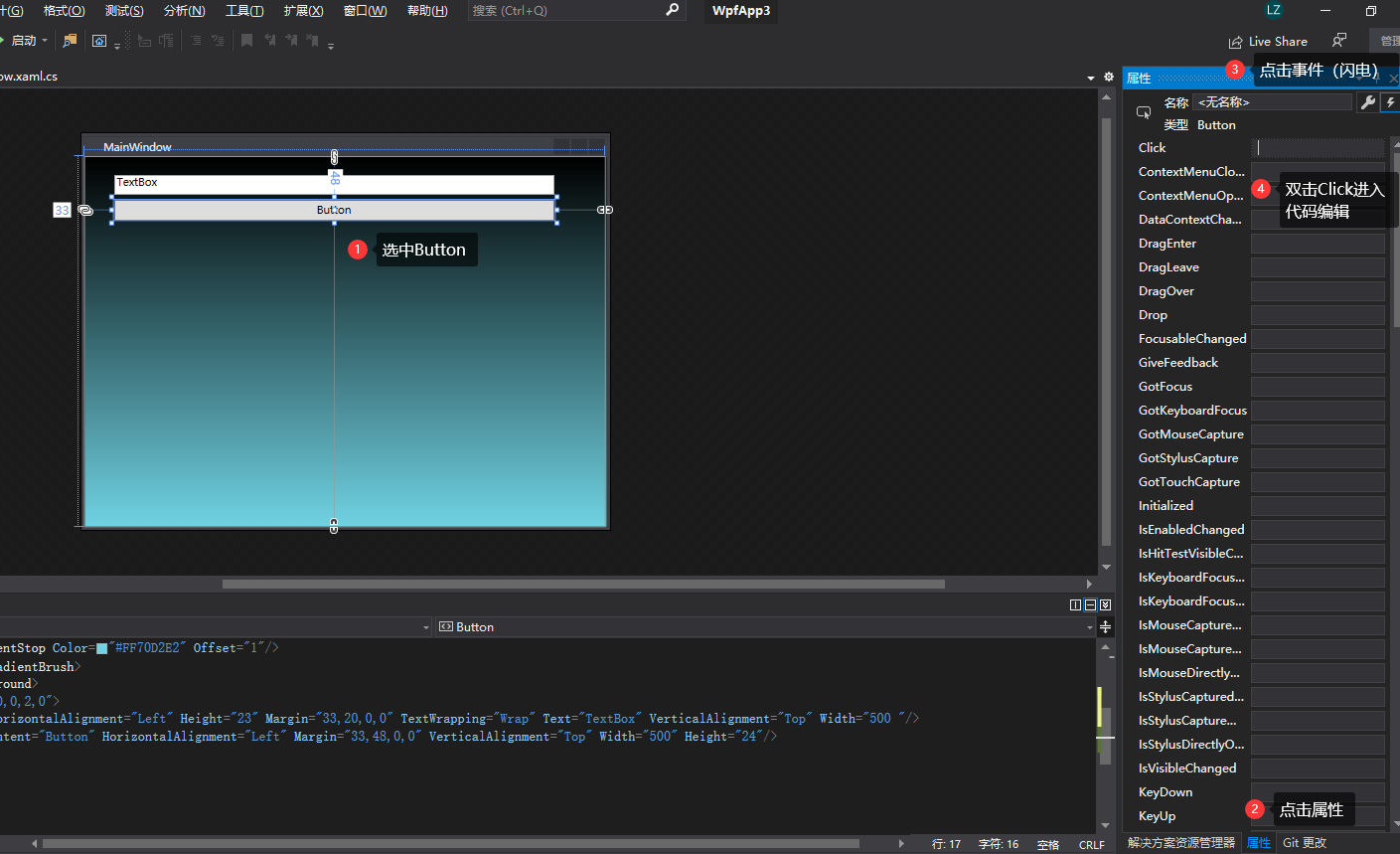Click the horizontal split pane icon
The width and height of the screenshot is (1400, 854).
click(1090, 604)
